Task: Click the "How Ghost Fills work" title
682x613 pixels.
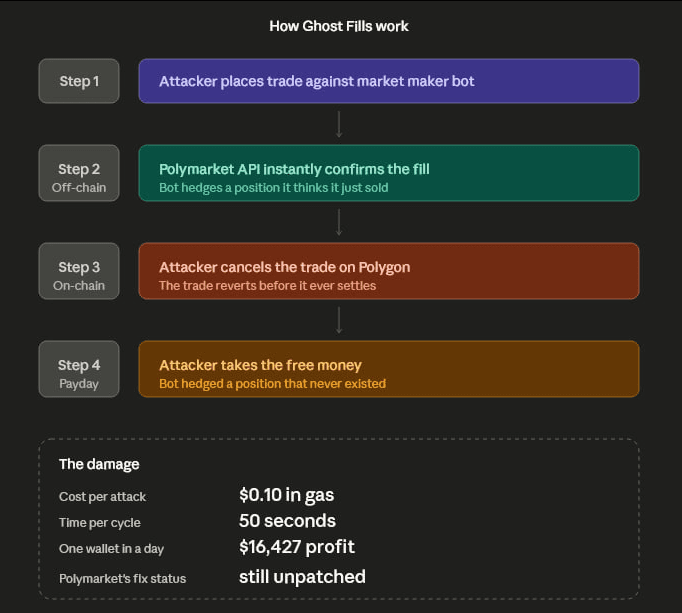Action: [339, 26]
